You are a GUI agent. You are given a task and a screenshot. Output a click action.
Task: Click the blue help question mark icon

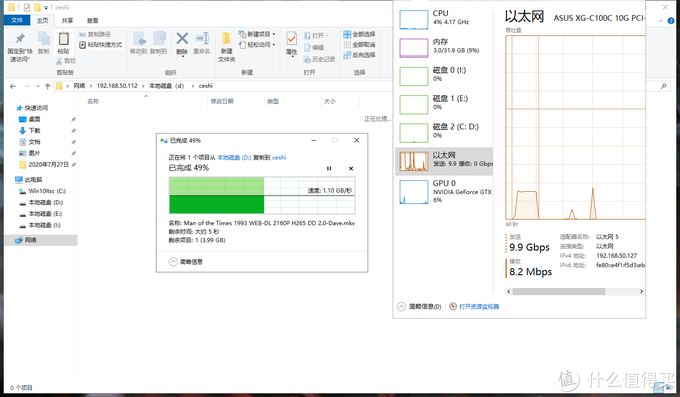(x=671, y=20)
